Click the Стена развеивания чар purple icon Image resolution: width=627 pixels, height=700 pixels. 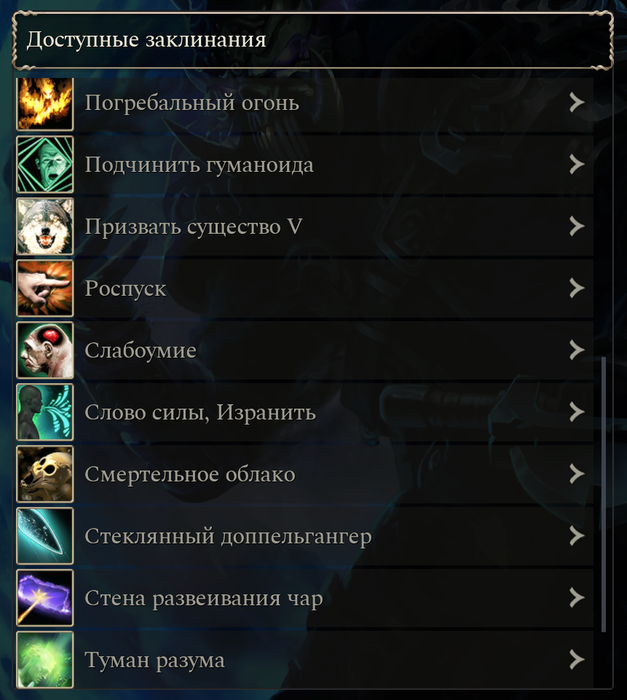coord(45,598)
